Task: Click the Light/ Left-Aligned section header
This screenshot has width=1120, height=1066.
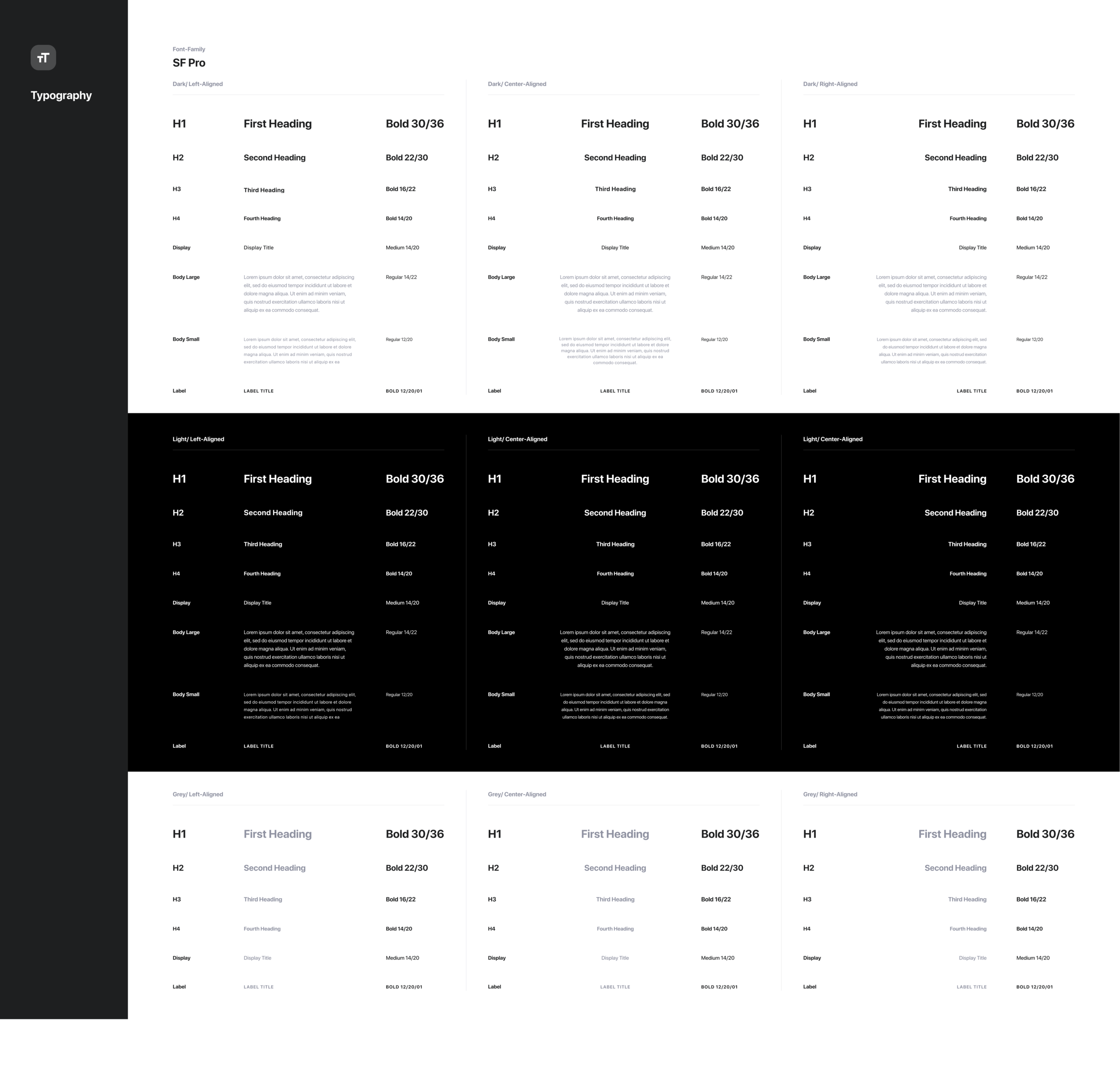Action: point(198,439)
